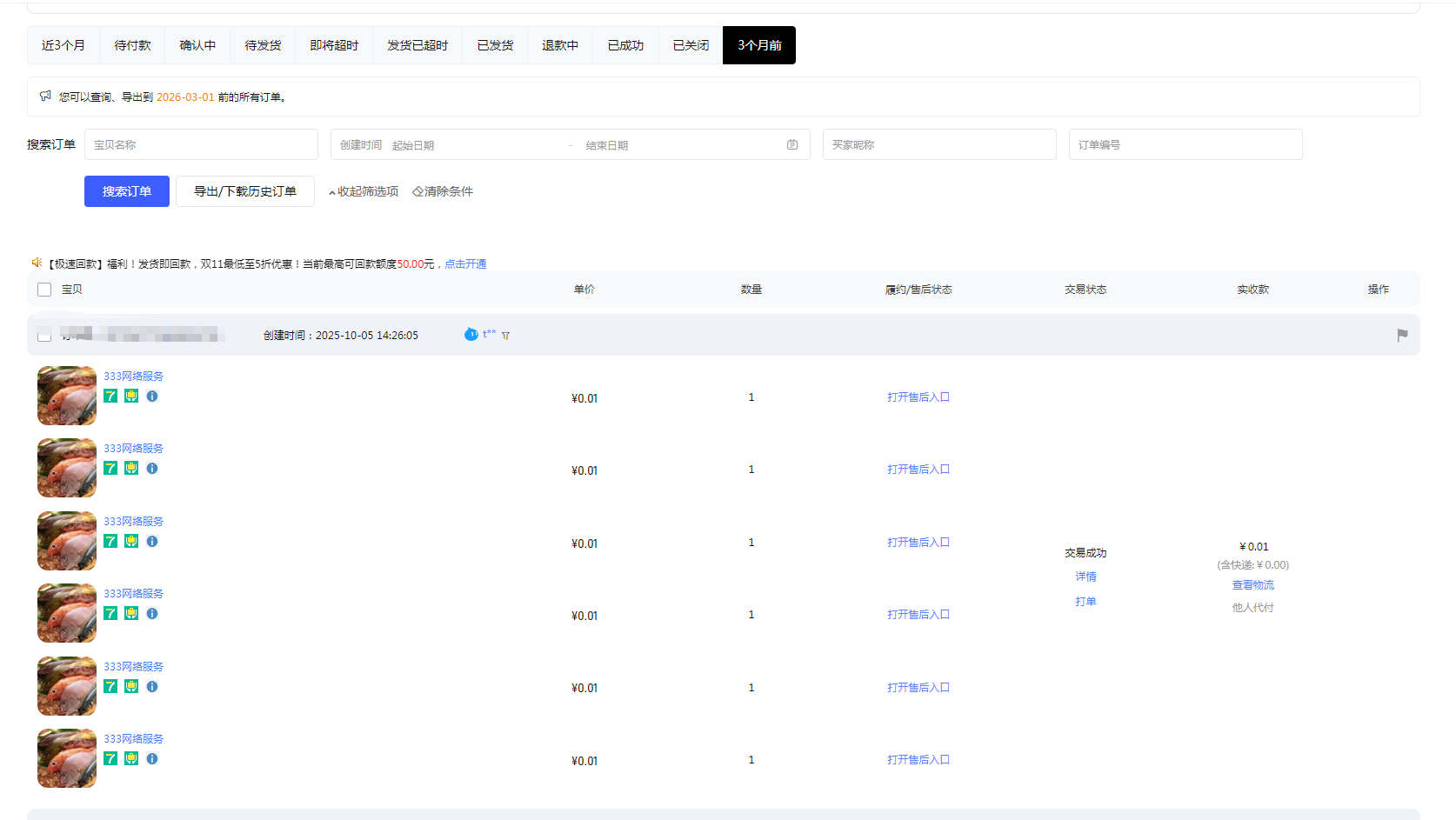The height and width of the screenshot is (820, 1456).
Task: Click the 他人代付 text
Action: pos(1252,607)
